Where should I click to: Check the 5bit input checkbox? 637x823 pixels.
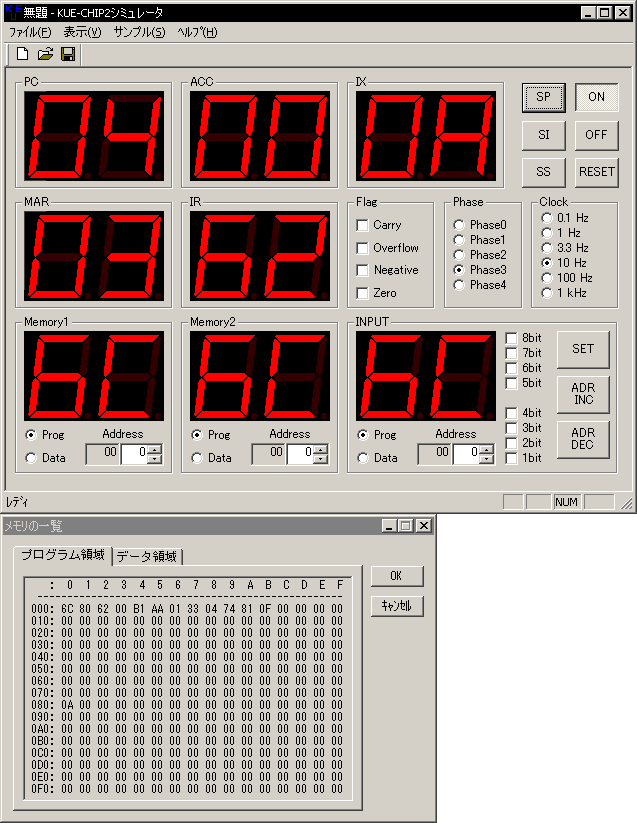(x=511, y=383)
